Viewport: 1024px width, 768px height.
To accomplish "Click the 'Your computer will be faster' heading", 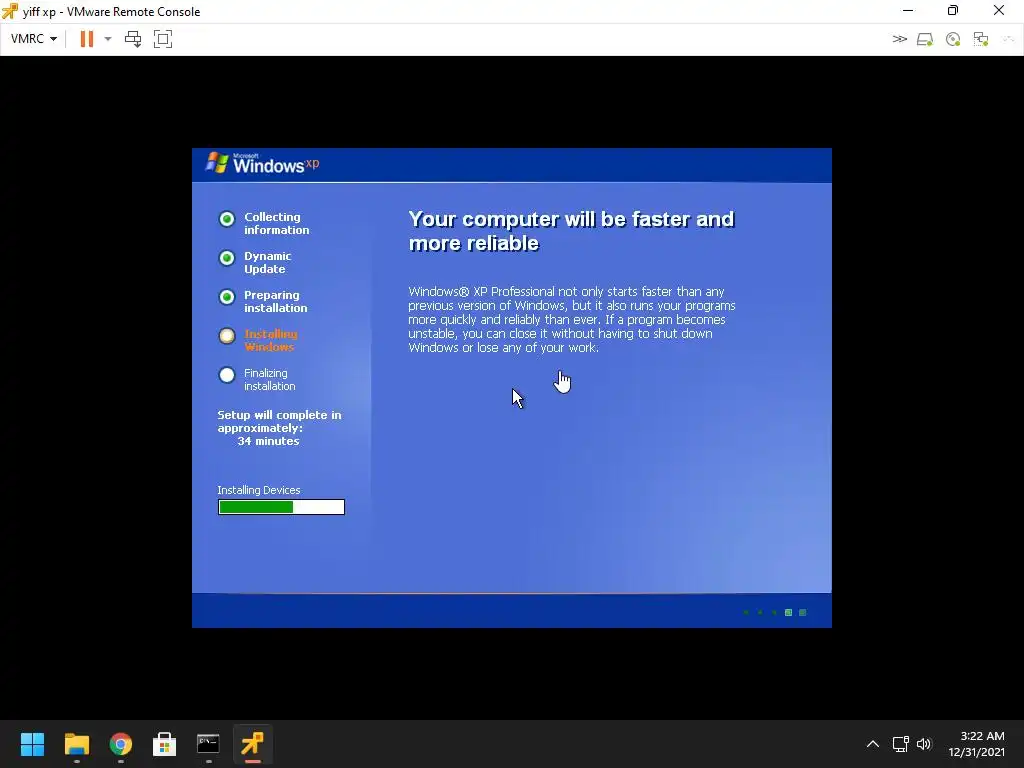I will [x=571, y=231].
